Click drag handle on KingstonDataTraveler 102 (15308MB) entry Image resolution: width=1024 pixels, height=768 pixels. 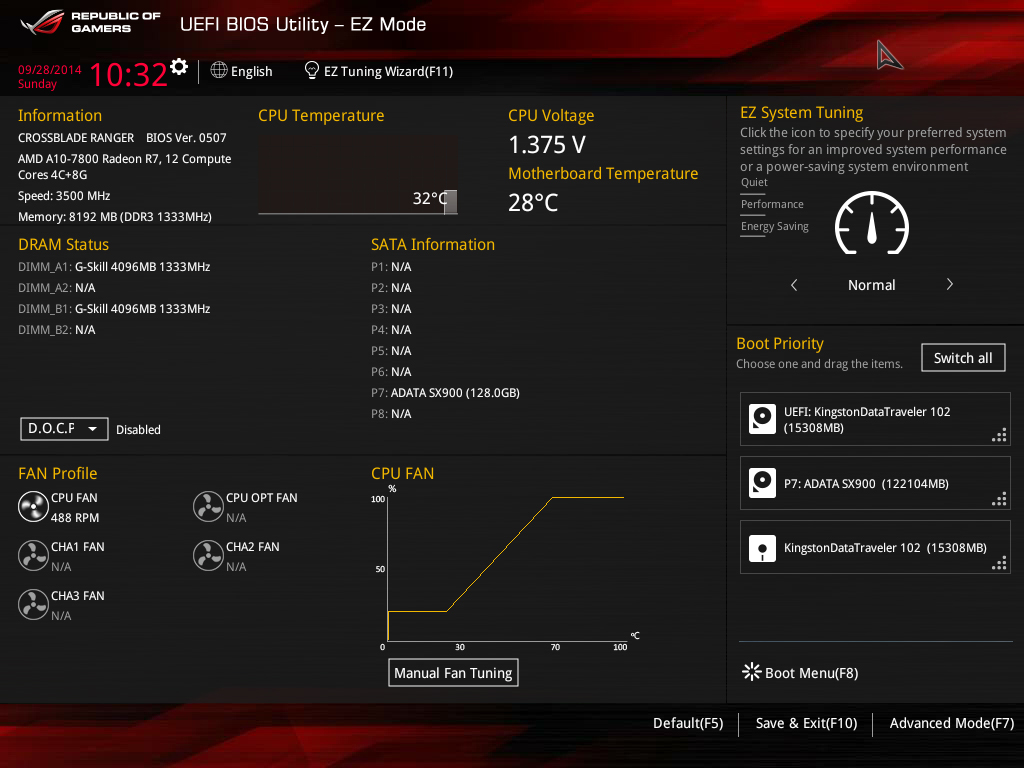coord(999,564)
